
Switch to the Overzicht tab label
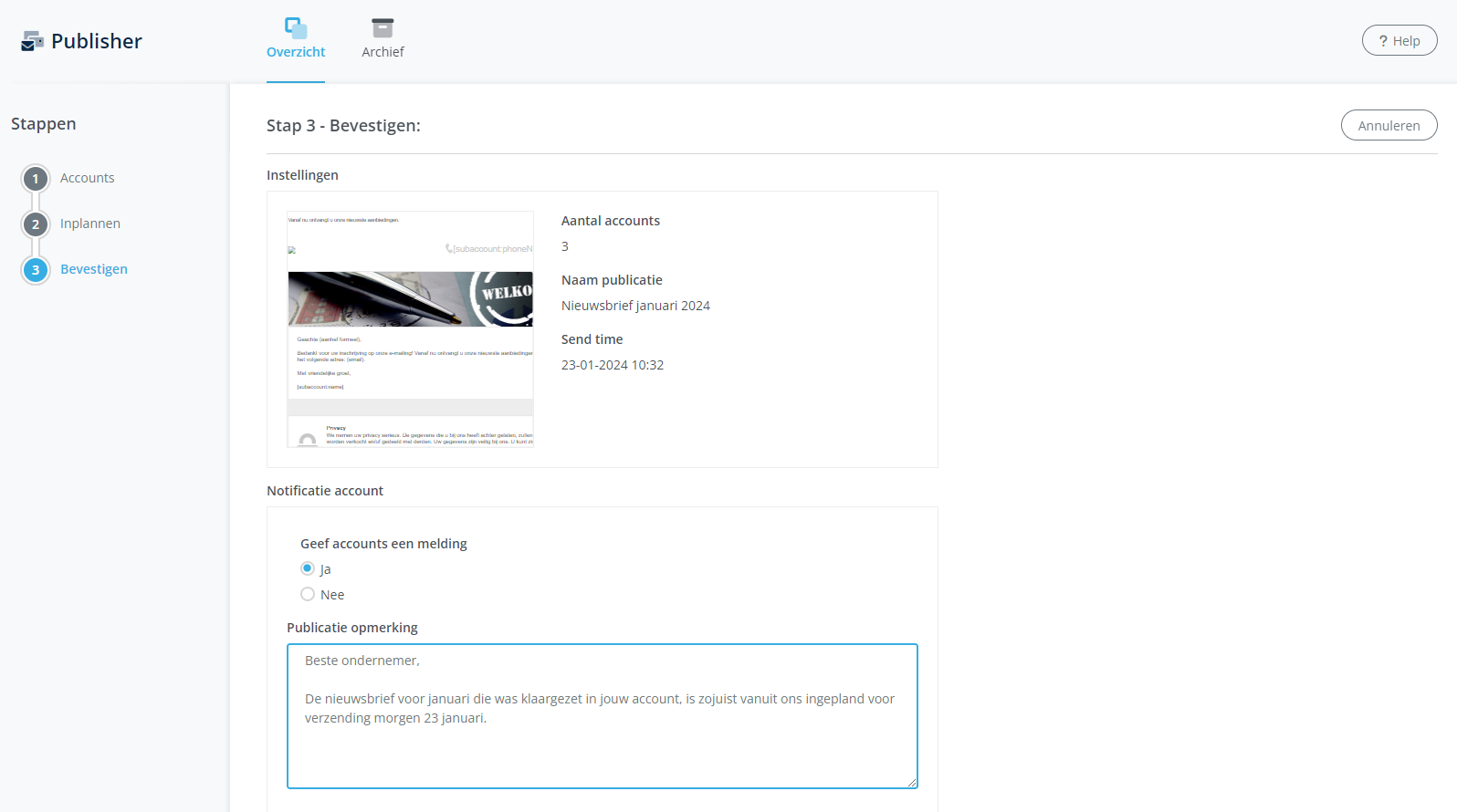click(x=296, y=52)
